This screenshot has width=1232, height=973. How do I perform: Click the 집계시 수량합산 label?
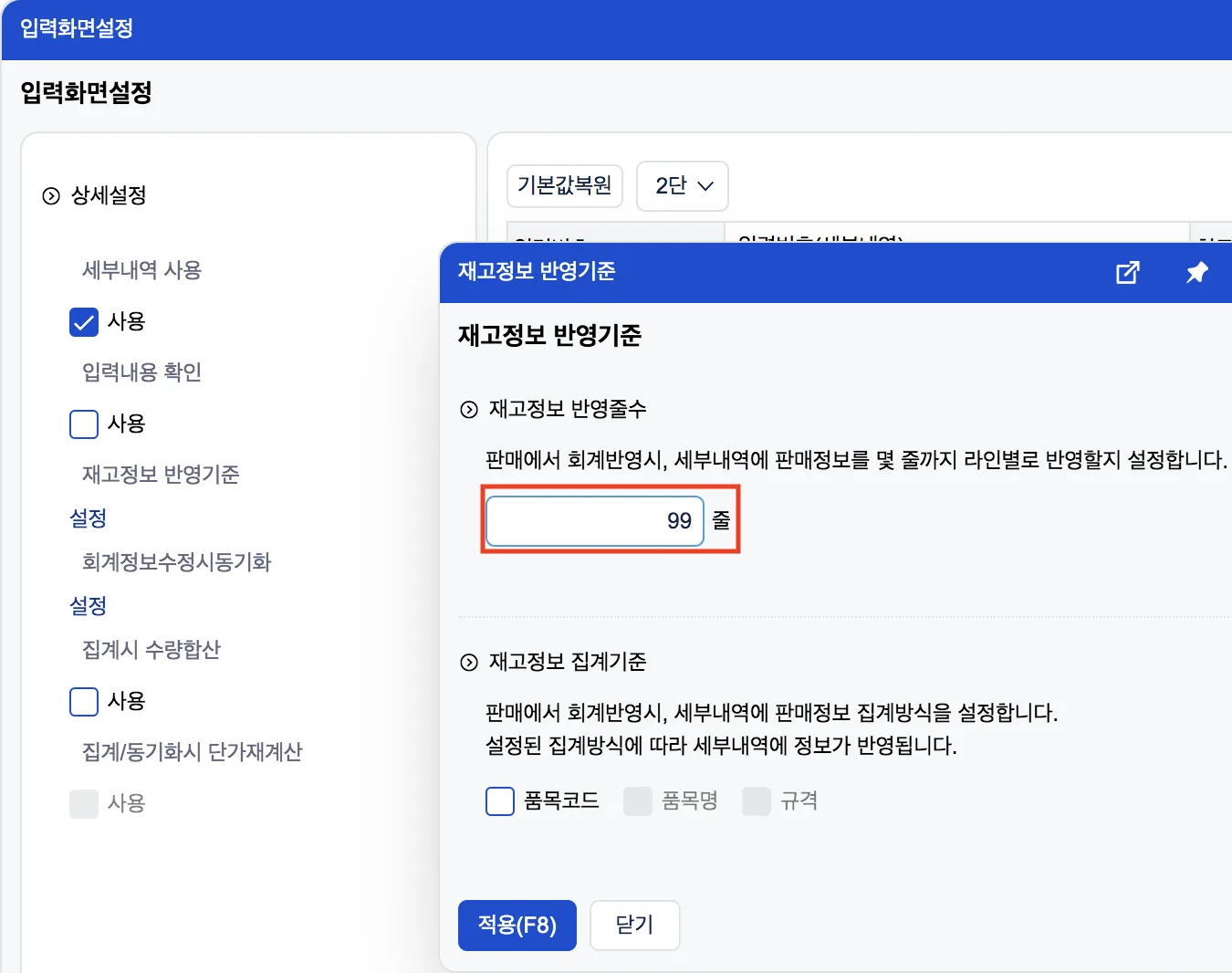(151, 650)
